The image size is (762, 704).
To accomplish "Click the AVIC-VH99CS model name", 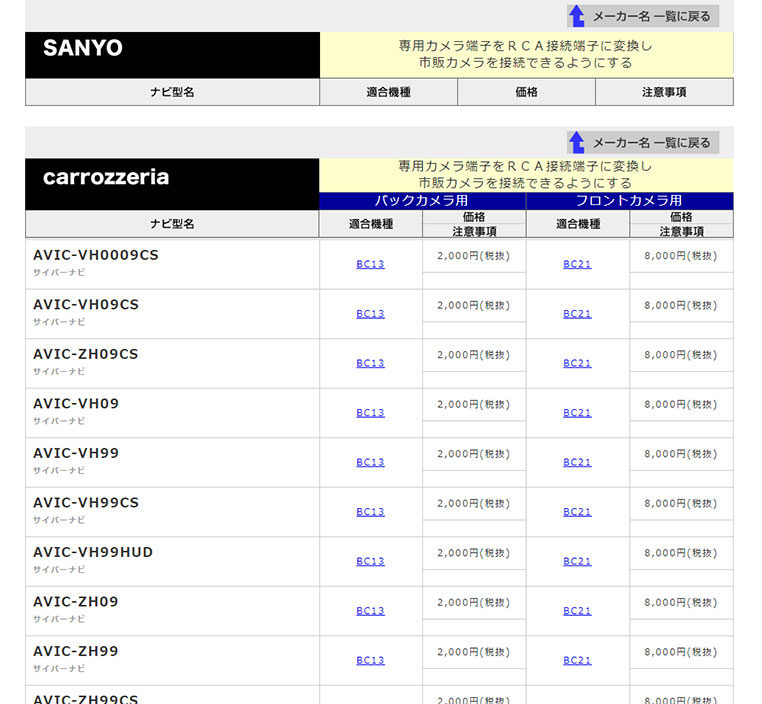I will point(86,503).
